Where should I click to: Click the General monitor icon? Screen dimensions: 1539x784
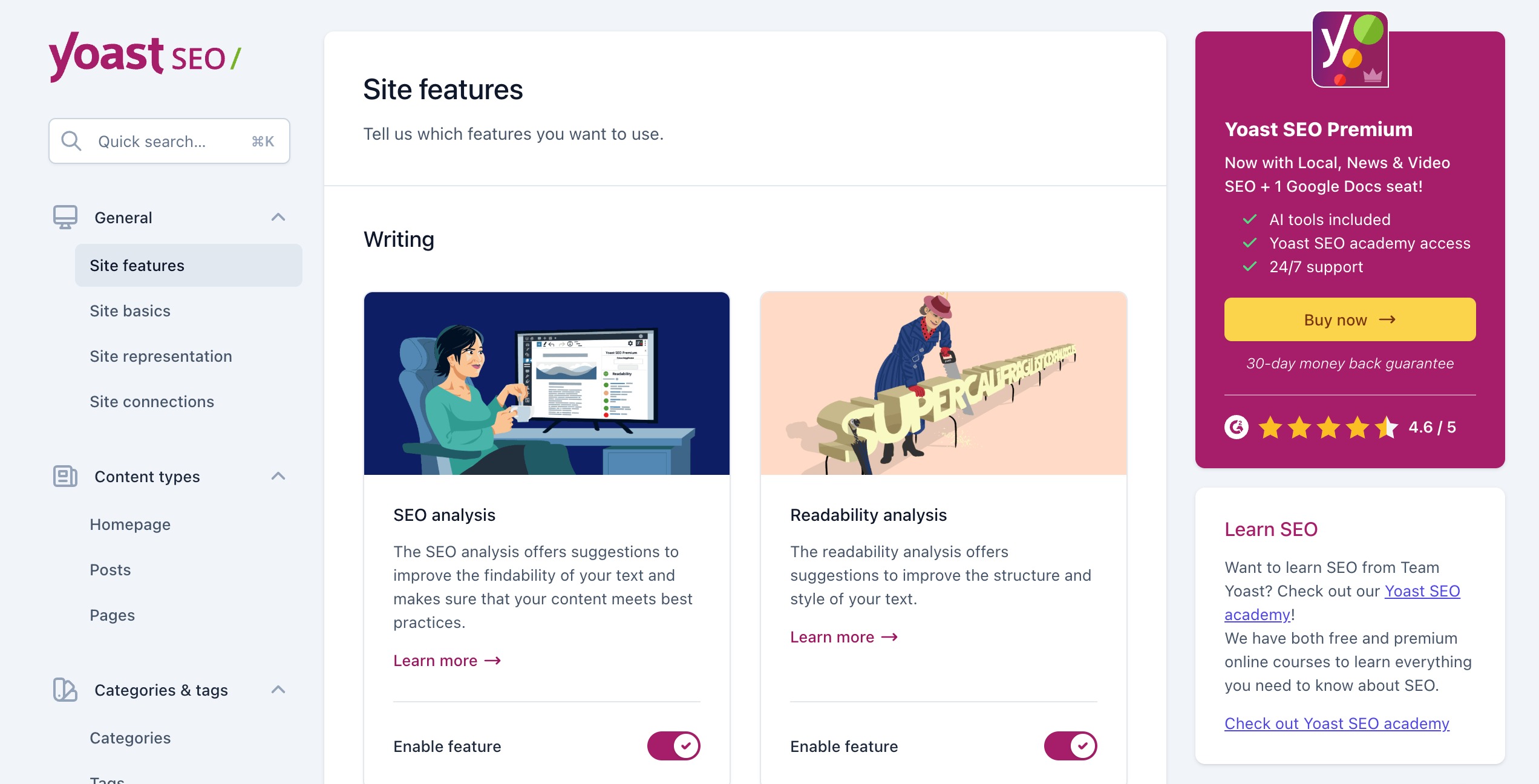click(x=65, y=217)
